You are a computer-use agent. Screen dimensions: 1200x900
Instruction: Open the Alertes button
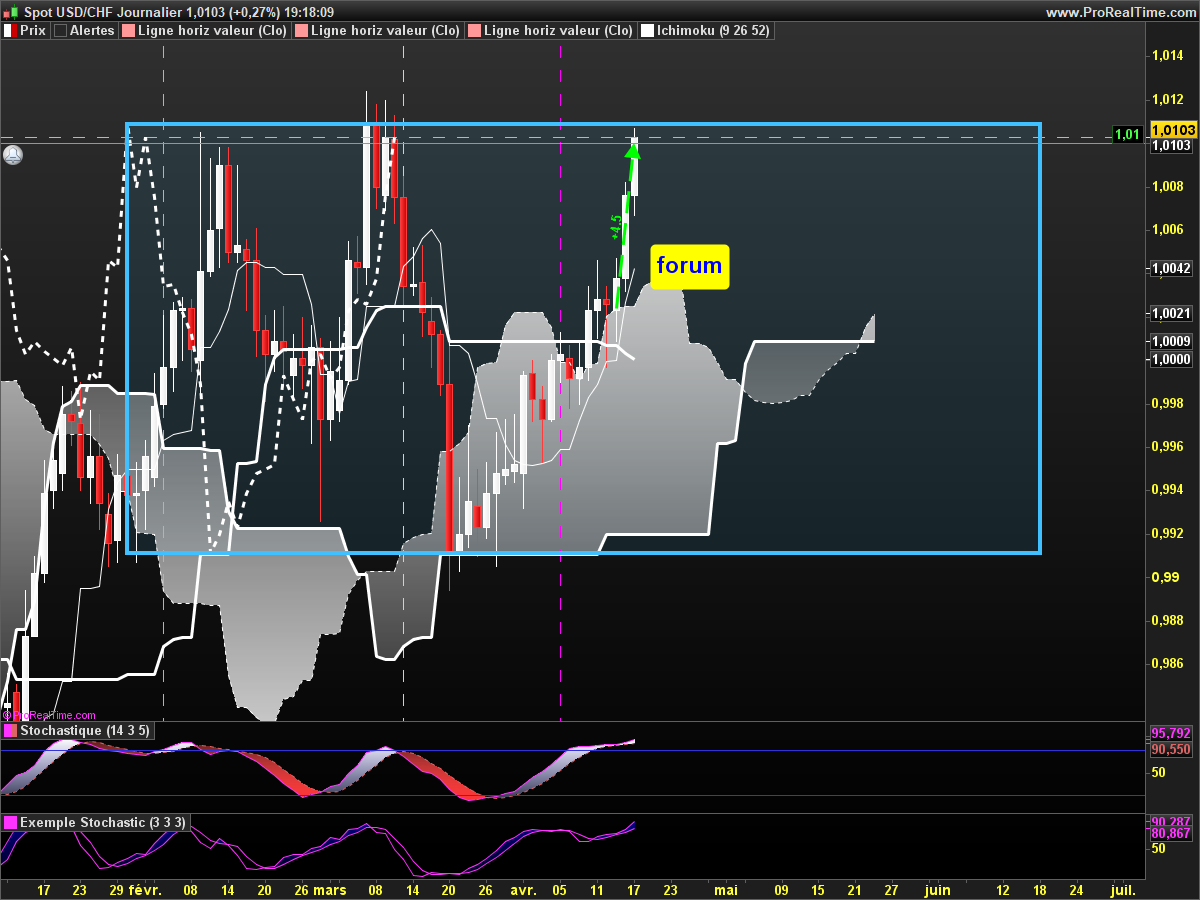(x=85, y=31)
